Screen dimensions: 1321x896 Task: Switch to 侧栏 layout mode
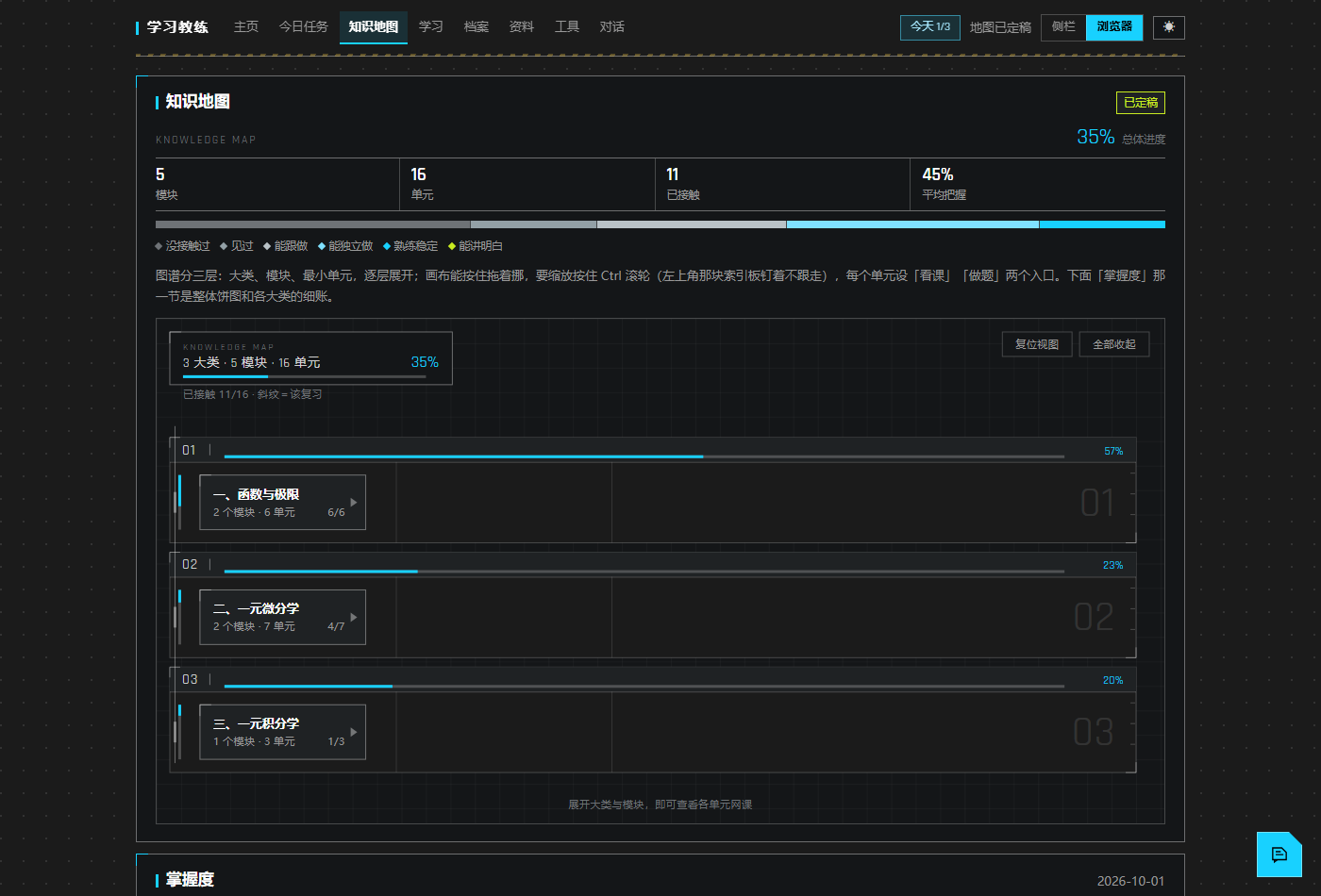tap(1063, 27)
